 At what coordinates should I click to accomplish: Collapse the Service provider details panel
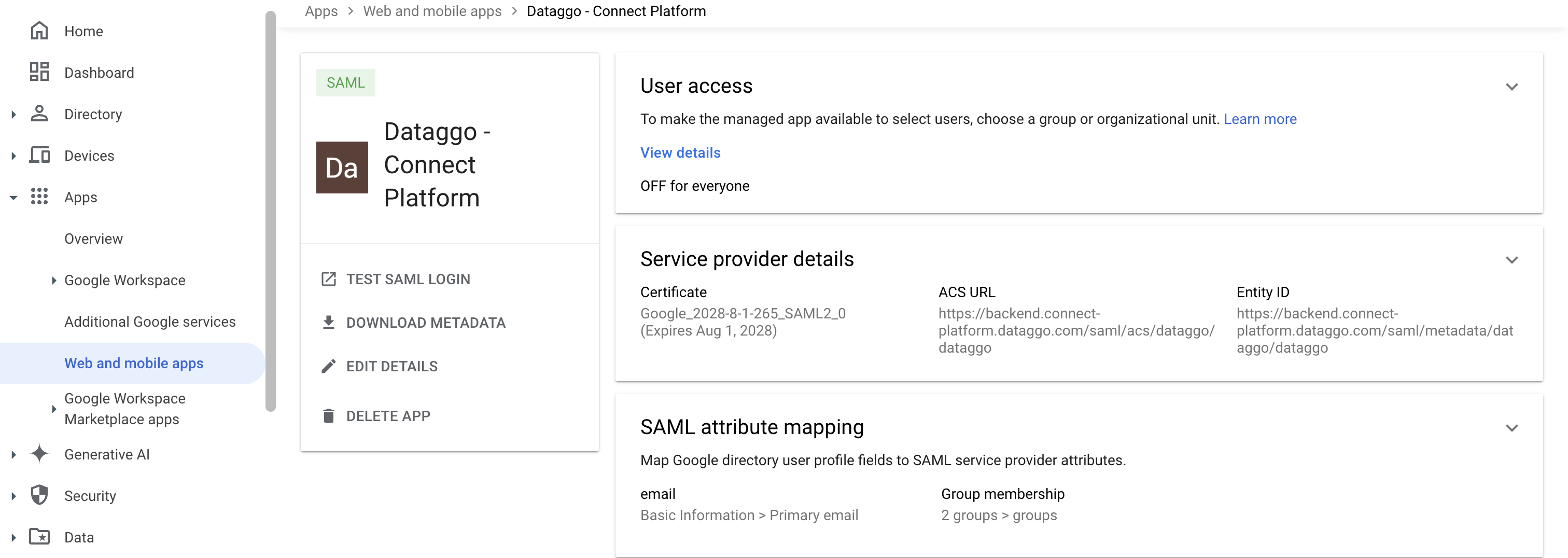(1513, 260)
